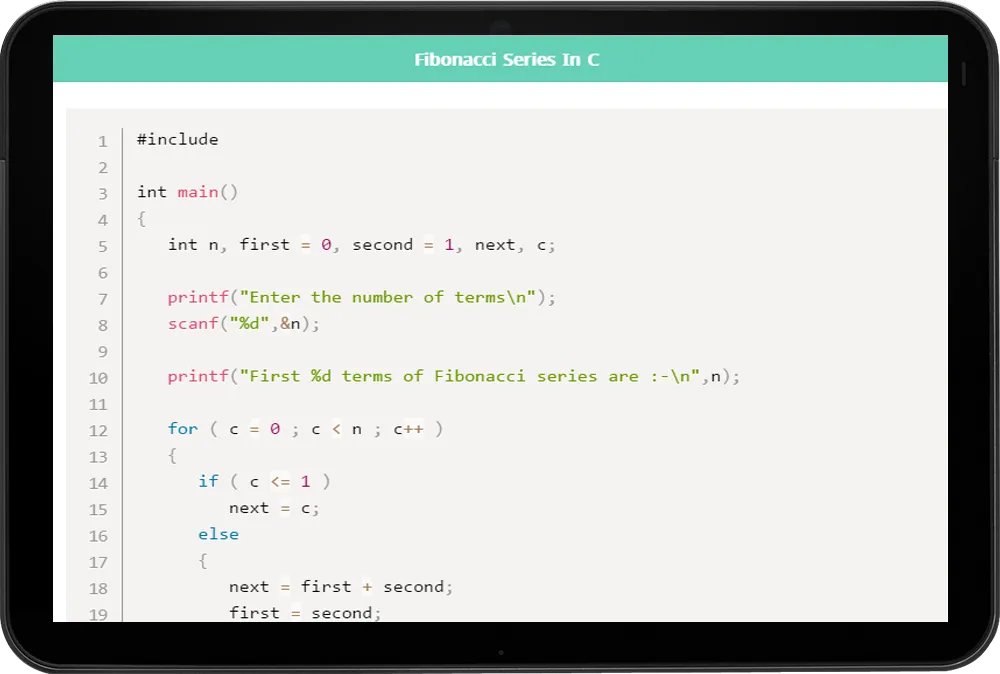This screenshot has width=1000, height=674.
Task: Click the opening brace on line 4
Action: click(x=142, y=218)
